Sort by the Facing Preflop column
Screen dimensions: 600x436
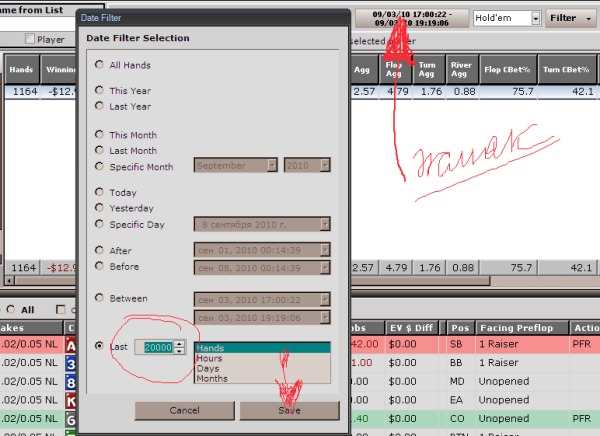[522, 328]
